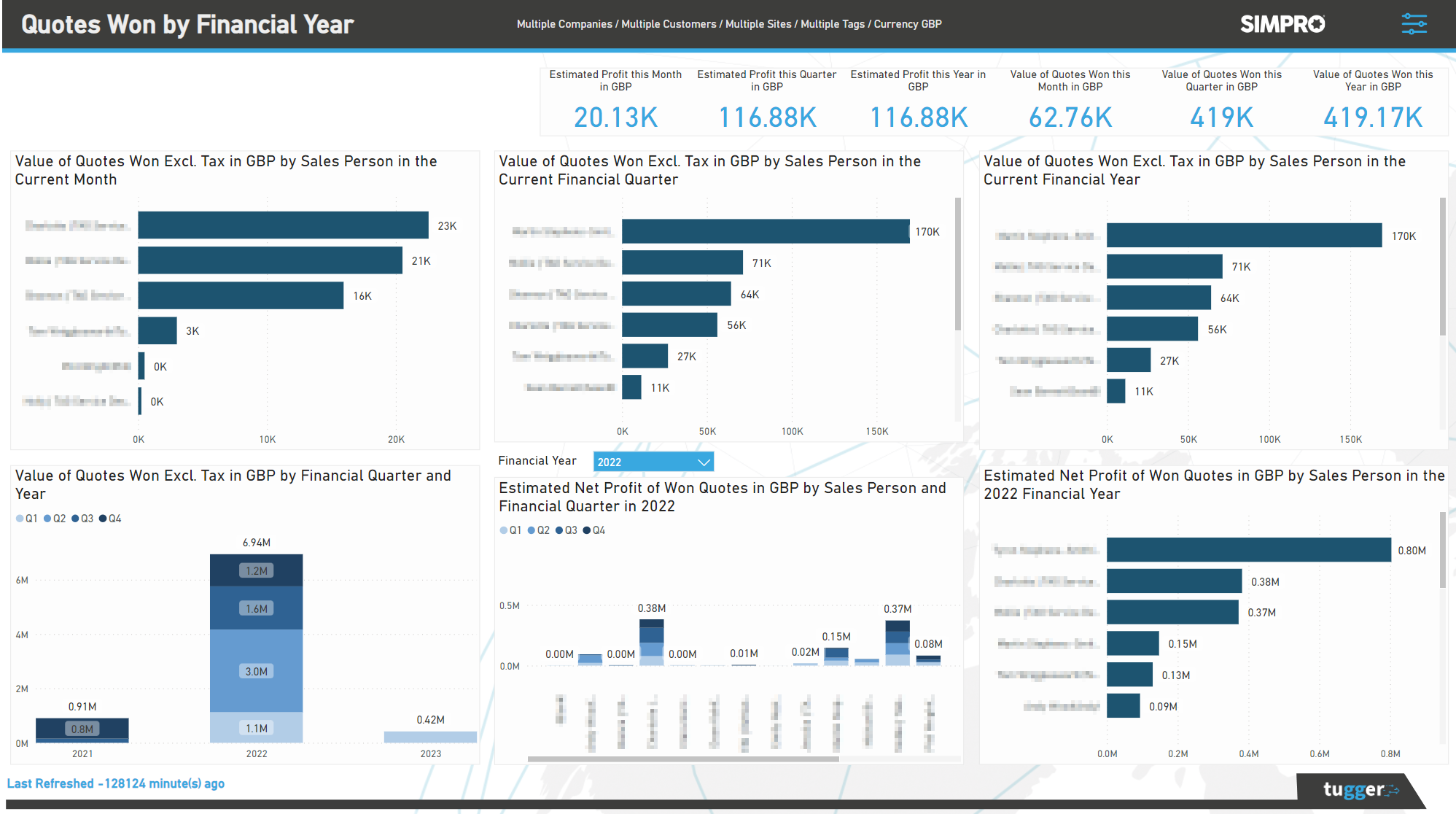This screenshot has height=814, width=1456.
Task: Collapse the Financial Year selector via its chevron
Action: (x=702, y=461)
